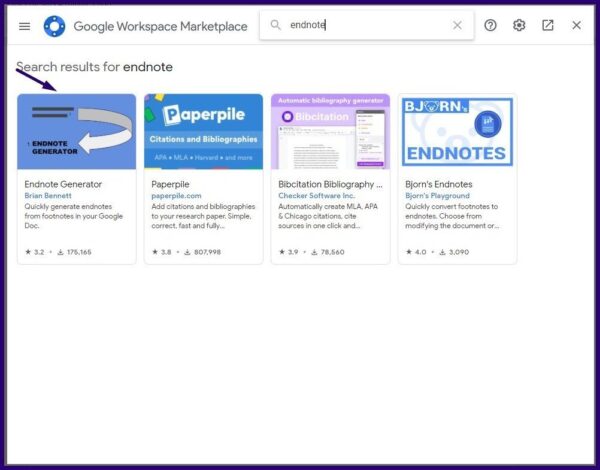Open the Bjorn's Endnotes thumbnail image
Viewport: 600px width, 470px height.
(x=457, y=132)
